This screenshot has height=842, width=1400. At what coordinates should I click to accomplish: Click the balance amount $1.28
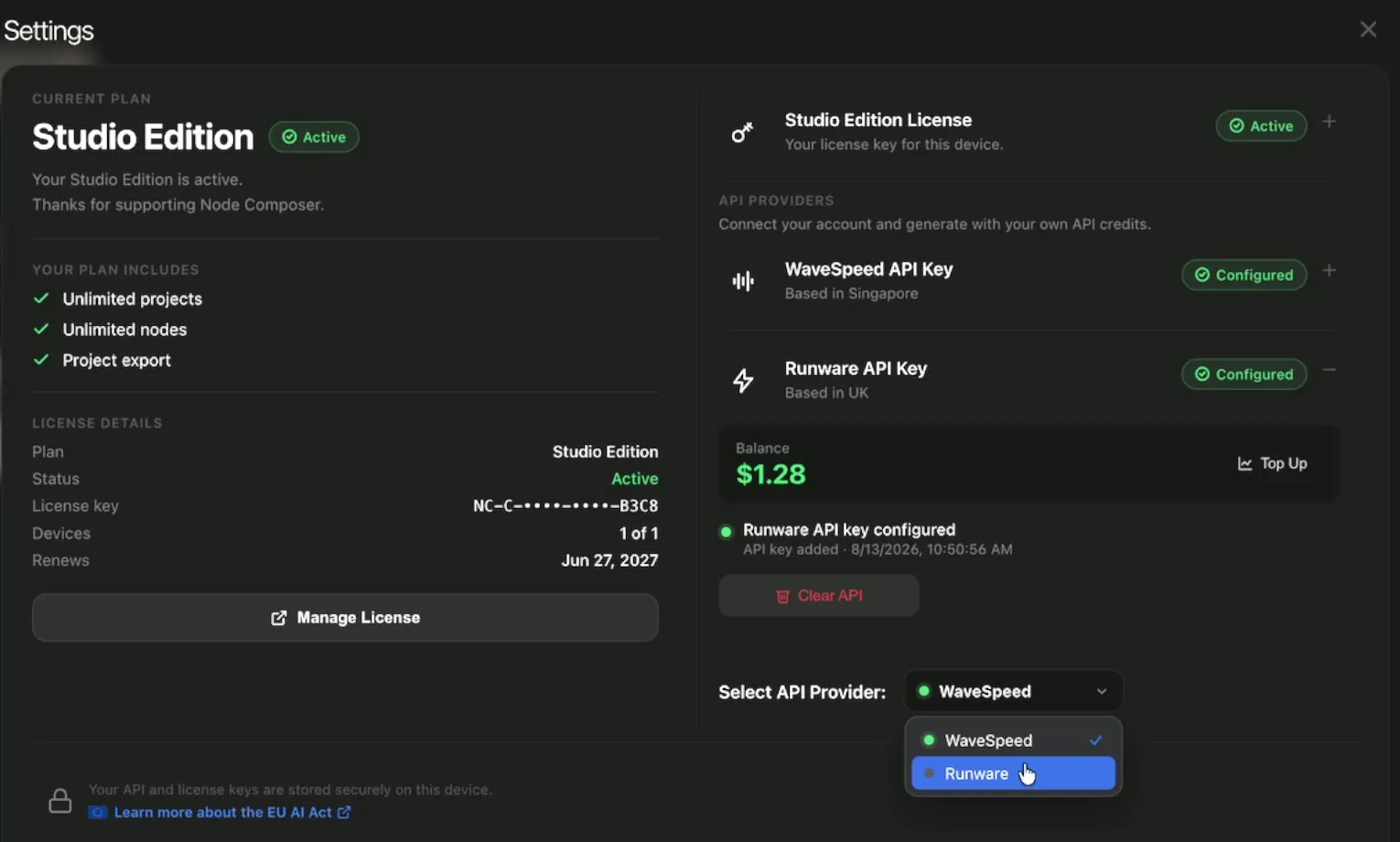click(x=770, y=475)
